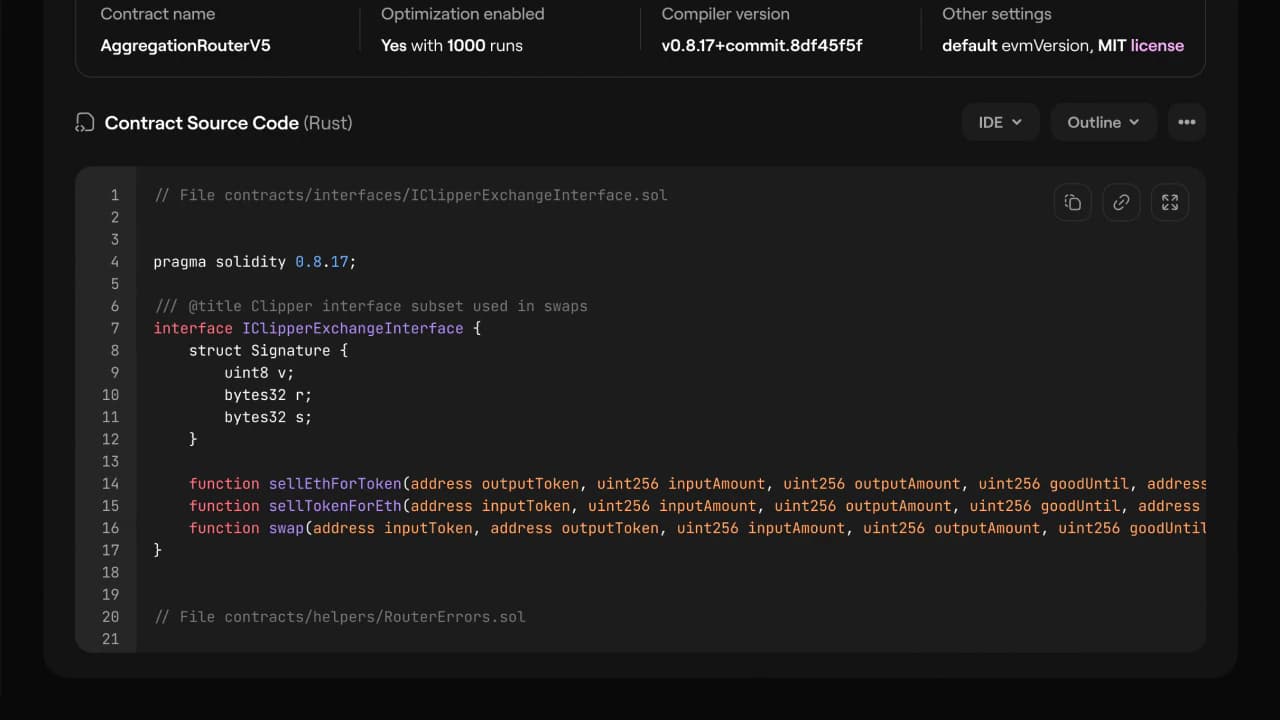Click the Contract Source Code heading
1280x720 pixels.
click(x=202, y=123)
